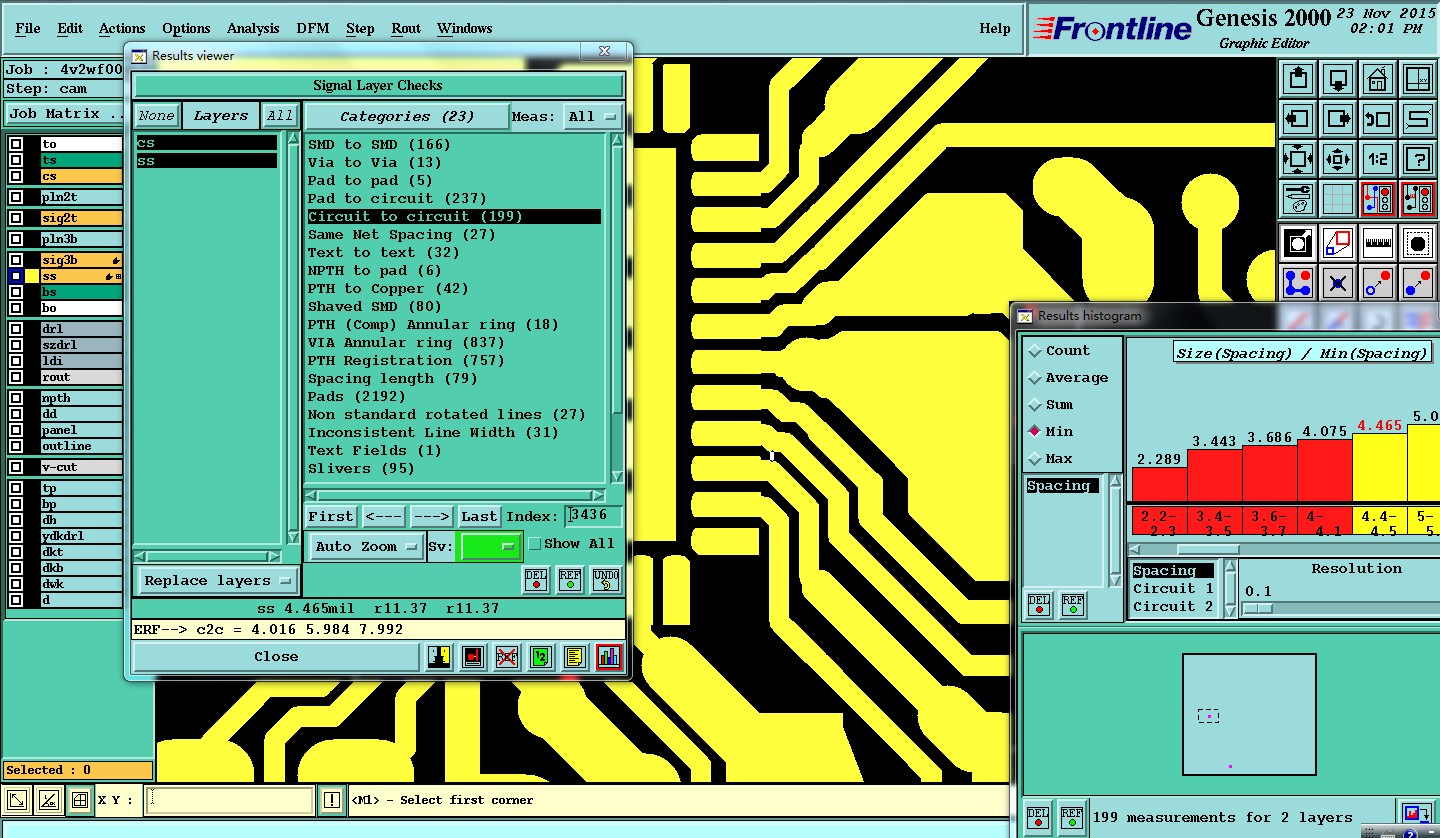
Task: Select the Average radio option
Action: (x=1036, y=378)
